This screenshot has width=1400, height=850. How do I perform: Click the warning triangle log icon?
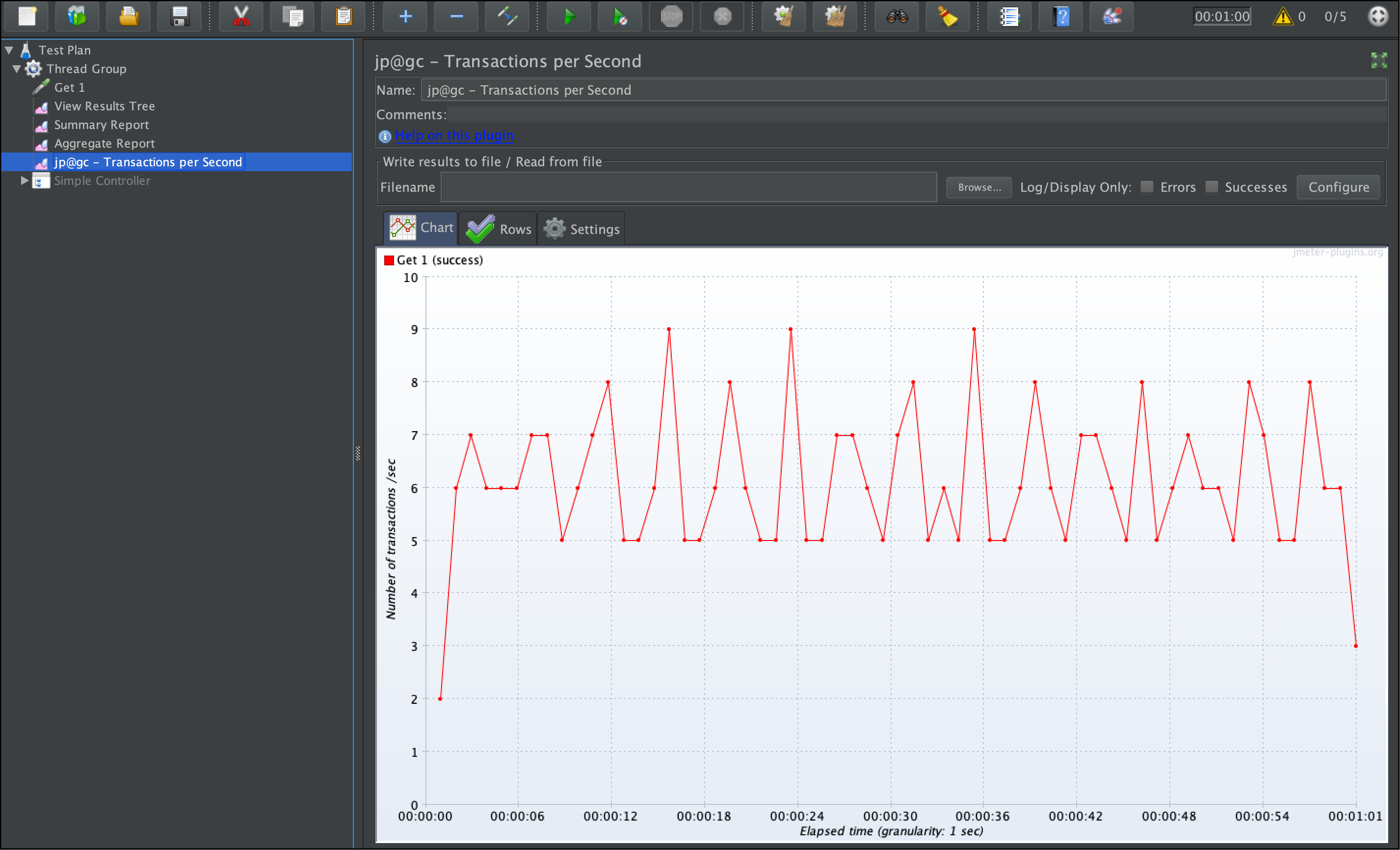pos(1283,17)
